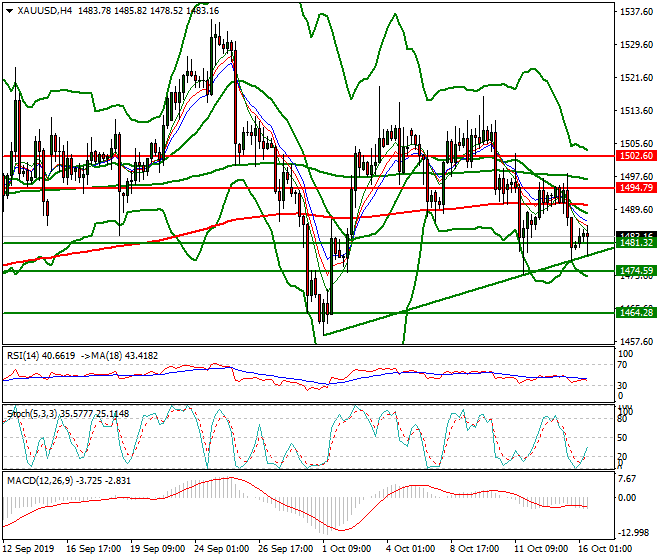The image size is (660, 560).
Task: Click the -12.998 MACD scale value
Action: pyautogui.click(x=633, y=533)
